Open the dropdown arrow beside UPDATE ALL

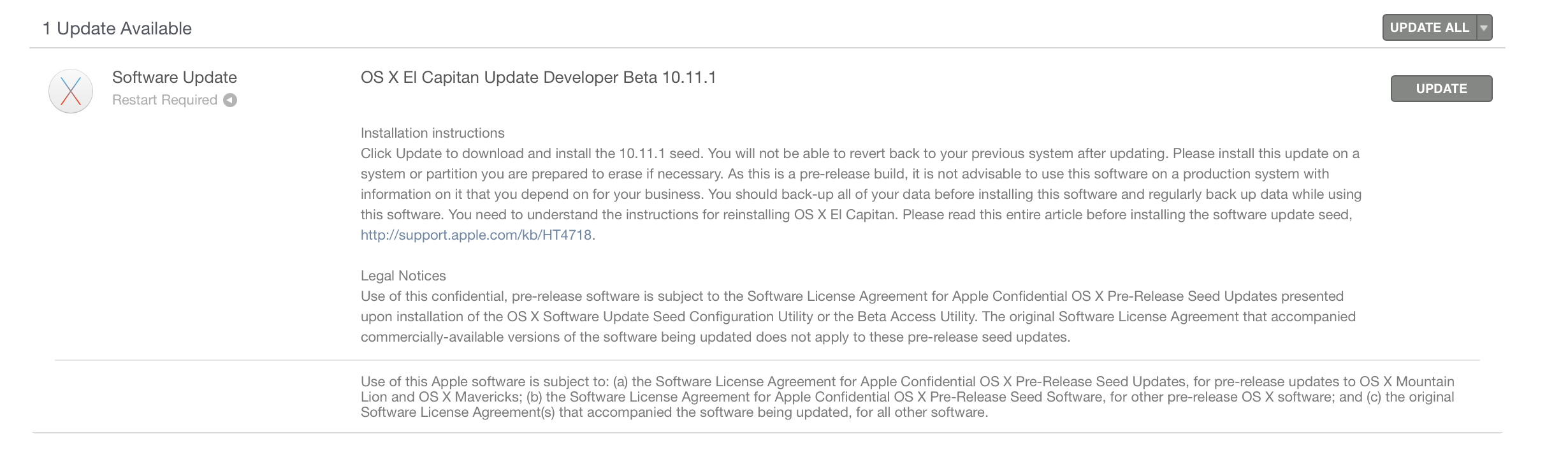pyautogui.click(x=1484, y=27)
